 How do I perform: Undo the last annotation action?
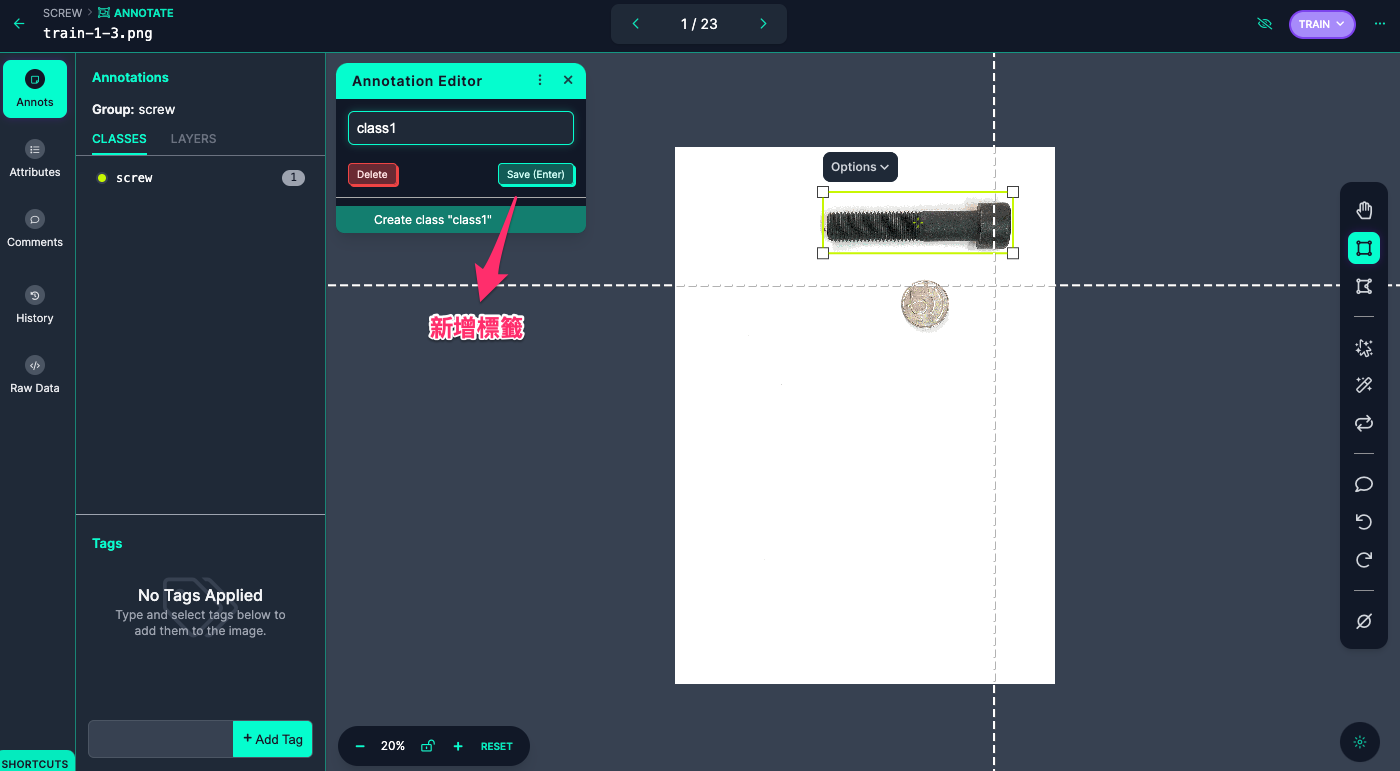pos(1363,522)
